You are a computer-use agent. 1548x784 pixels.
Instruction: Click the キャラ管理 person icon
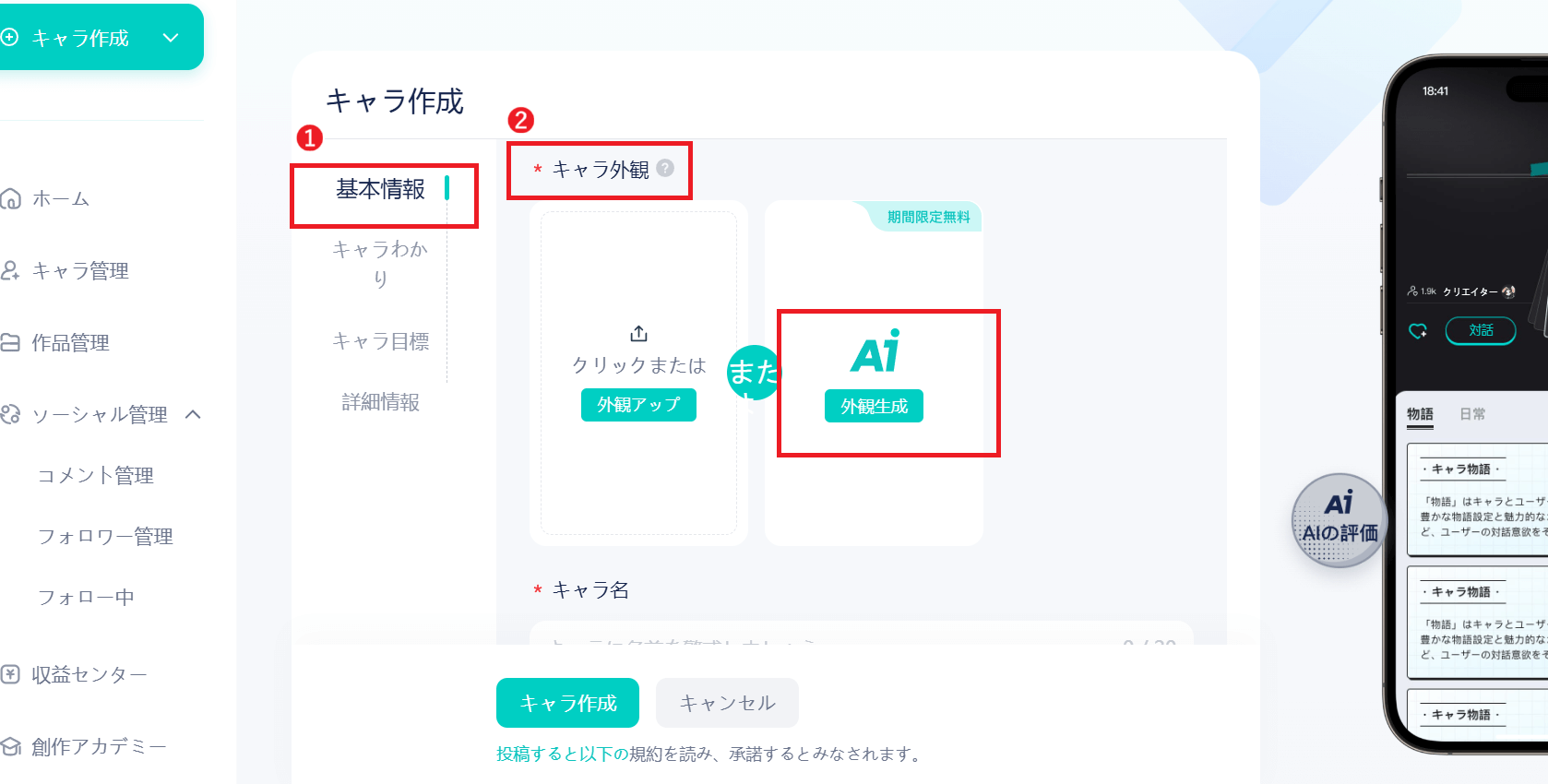tap(10, 270)
